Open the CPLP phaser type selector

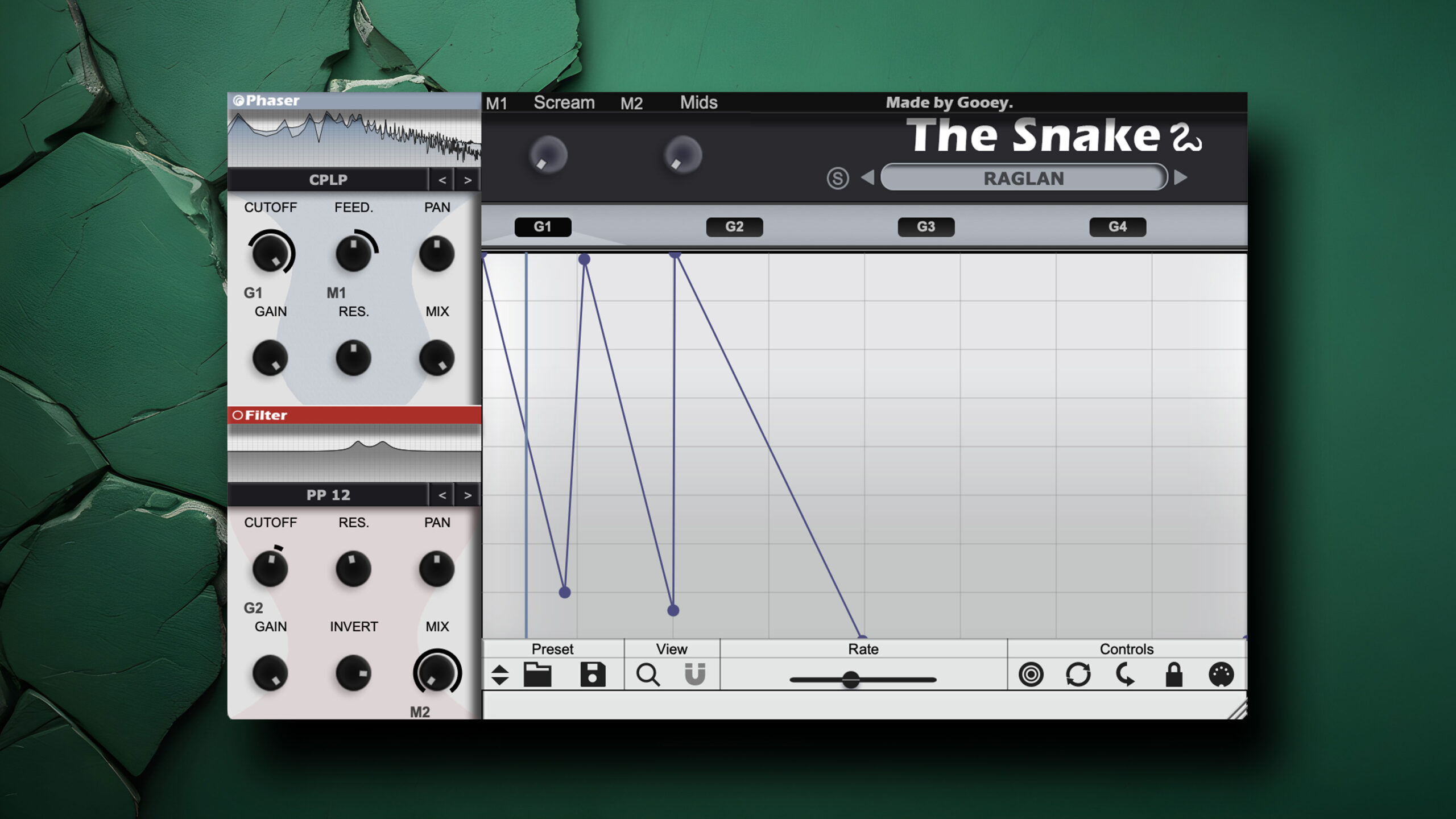point(328,180)
